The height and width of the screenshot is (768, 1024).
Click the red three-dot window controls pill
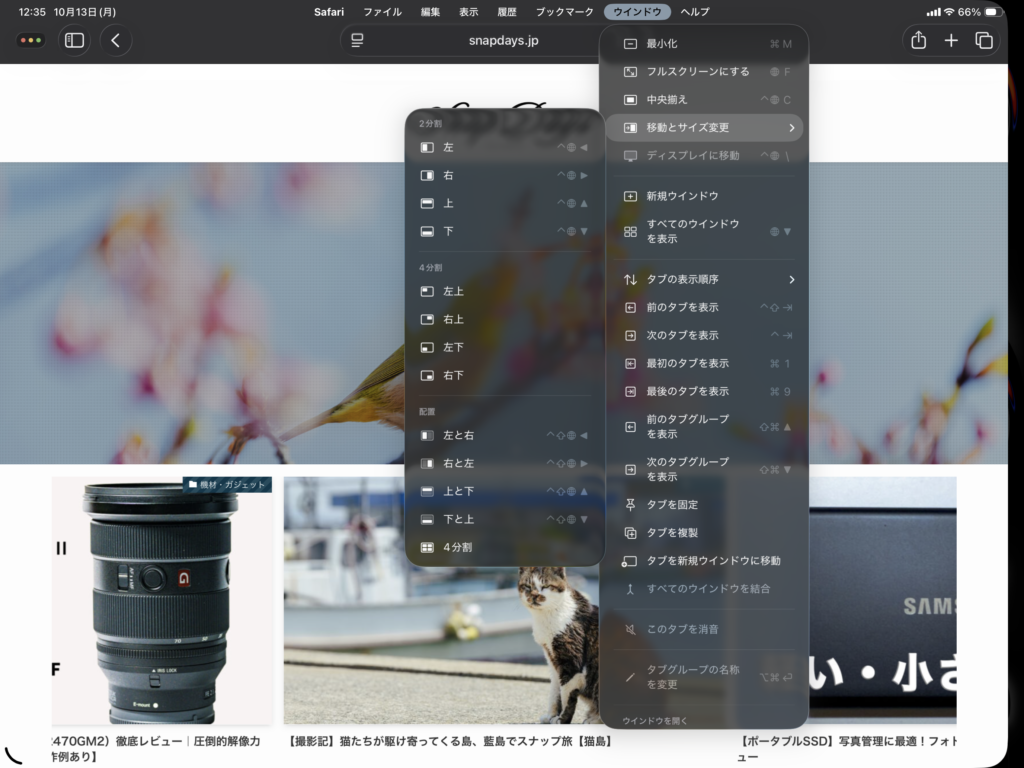tap(31, 40)
